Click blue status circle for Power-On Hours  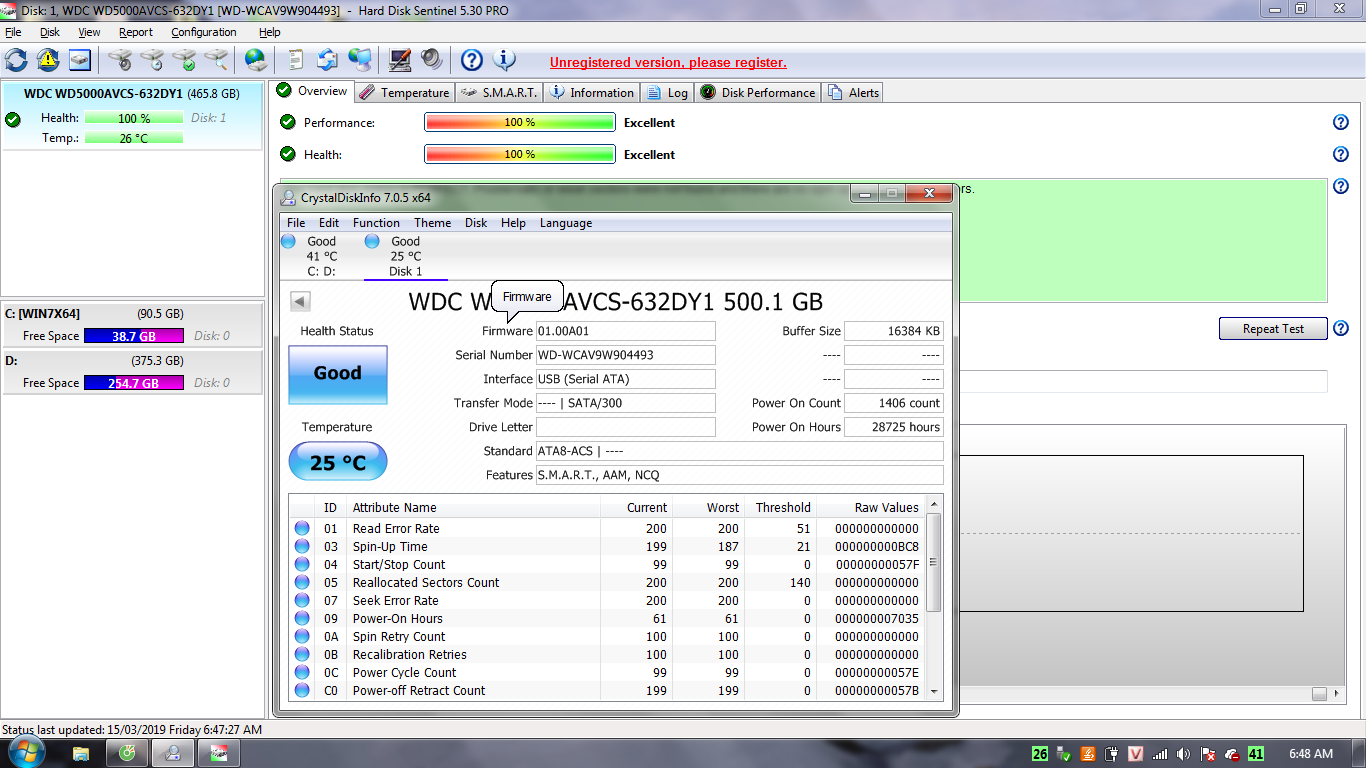coord(301,618)
